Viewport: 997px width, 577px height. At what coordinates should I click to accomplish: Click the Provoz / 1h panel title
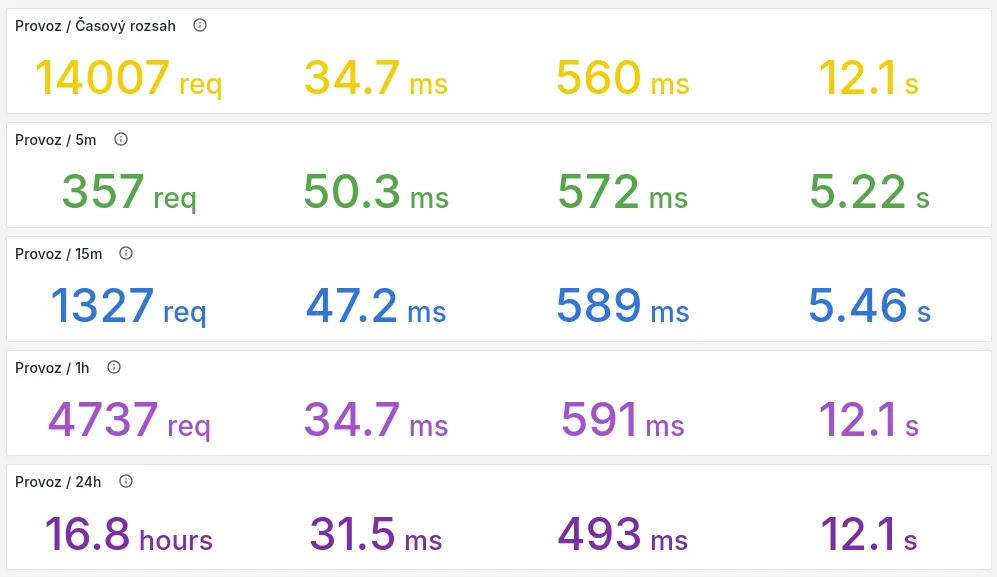52,368
